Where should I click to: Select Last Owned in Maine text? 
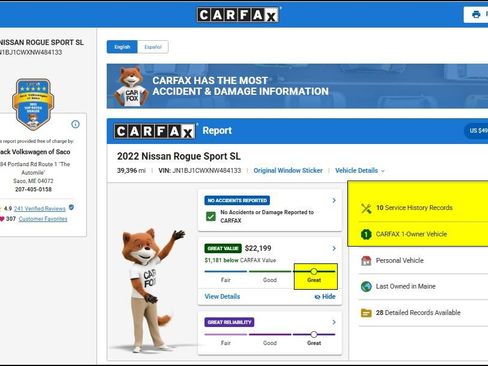pyautogui.click(x=405, y=286)
